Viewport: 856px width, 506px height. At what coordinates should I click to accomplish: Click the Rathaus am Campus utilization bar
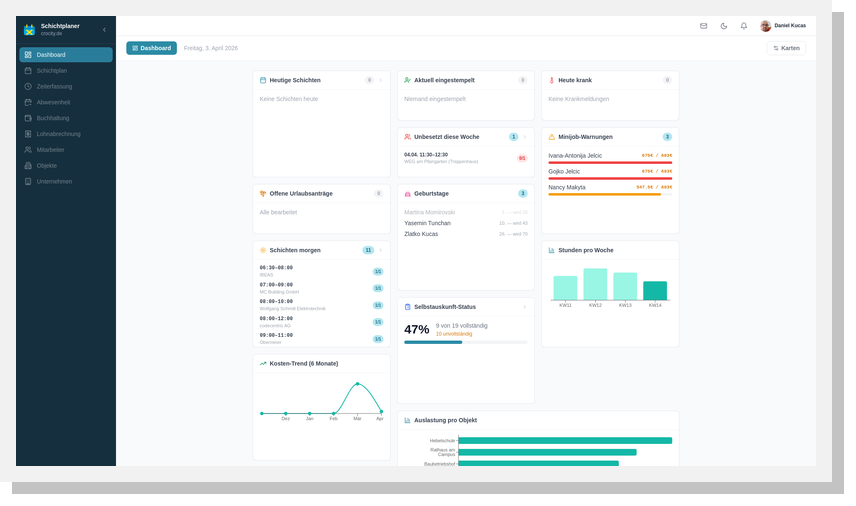548,452
